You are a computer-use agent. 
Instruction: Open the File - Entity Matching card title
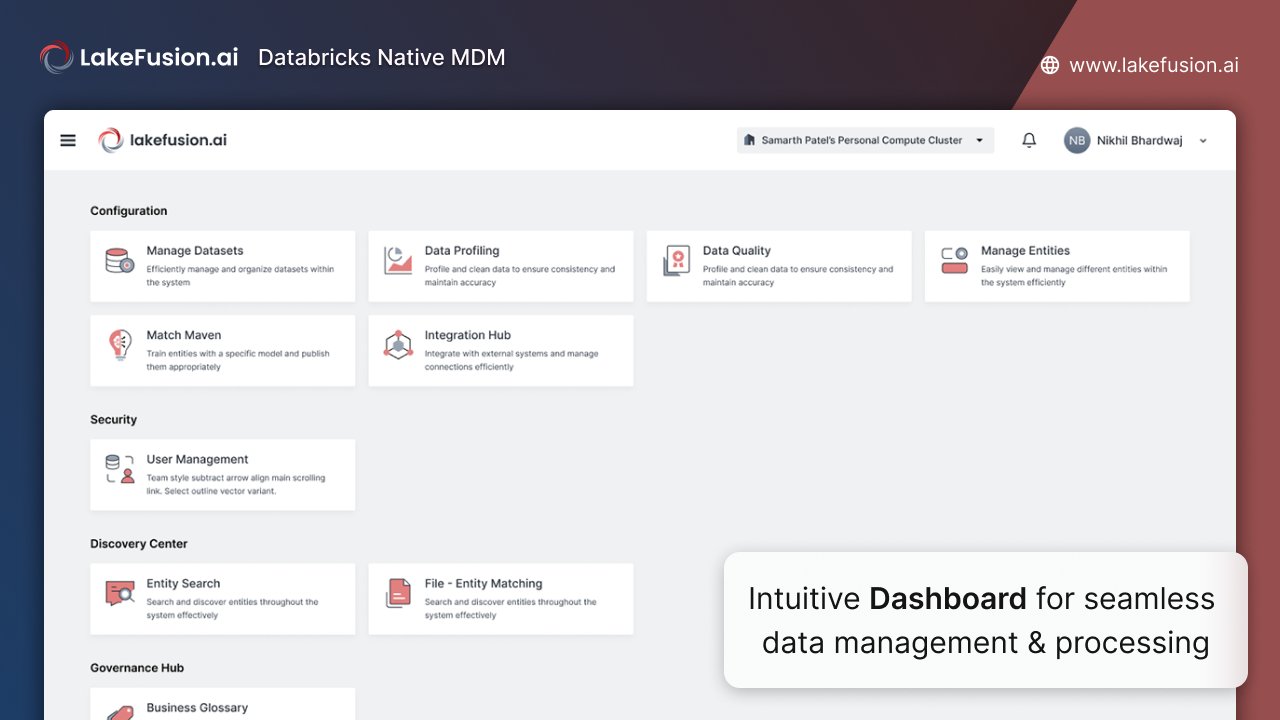pos(483,583)
